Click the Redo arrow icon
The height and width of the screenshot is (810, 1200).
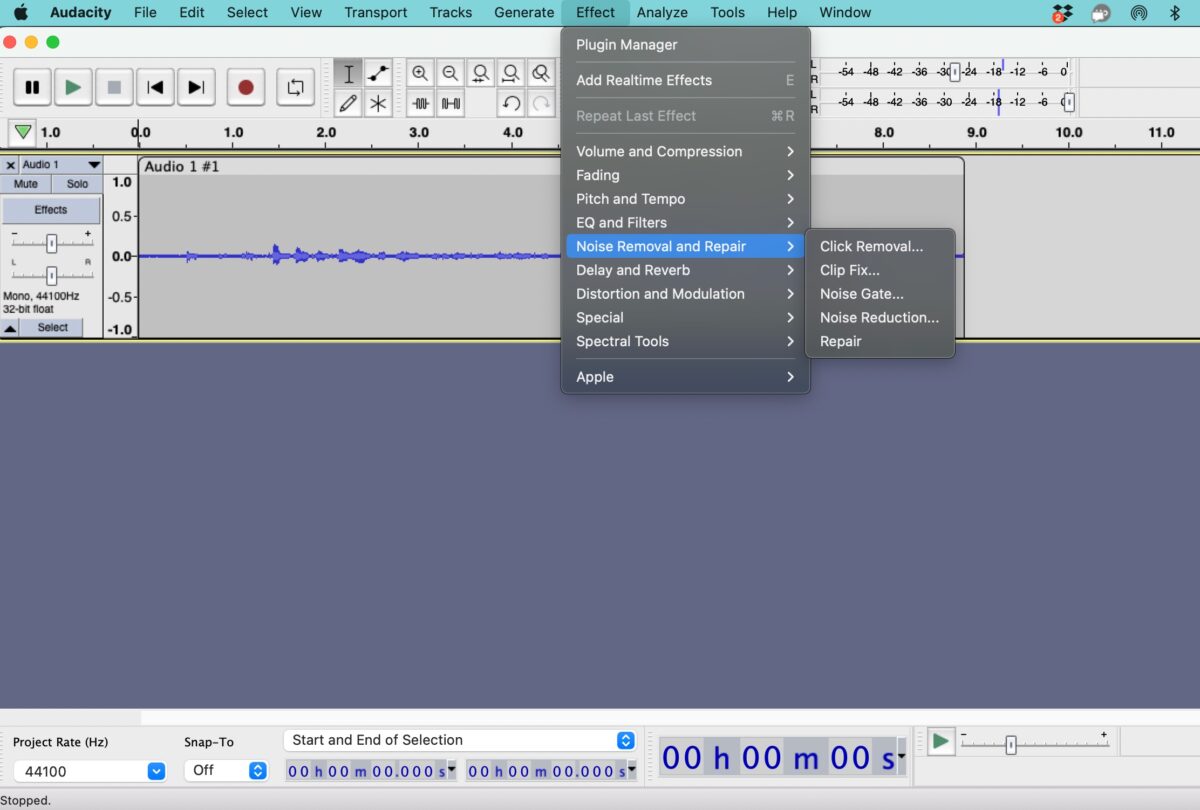541,102
